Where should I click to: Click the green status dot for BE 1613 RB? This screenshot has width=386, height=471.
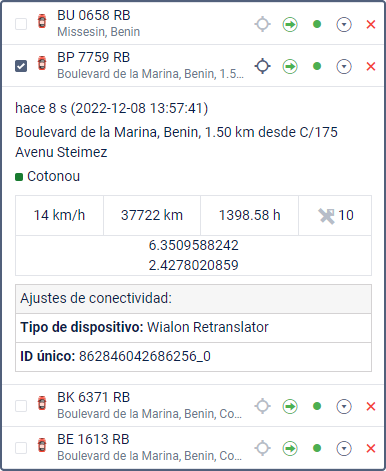(x=317, y=448)
